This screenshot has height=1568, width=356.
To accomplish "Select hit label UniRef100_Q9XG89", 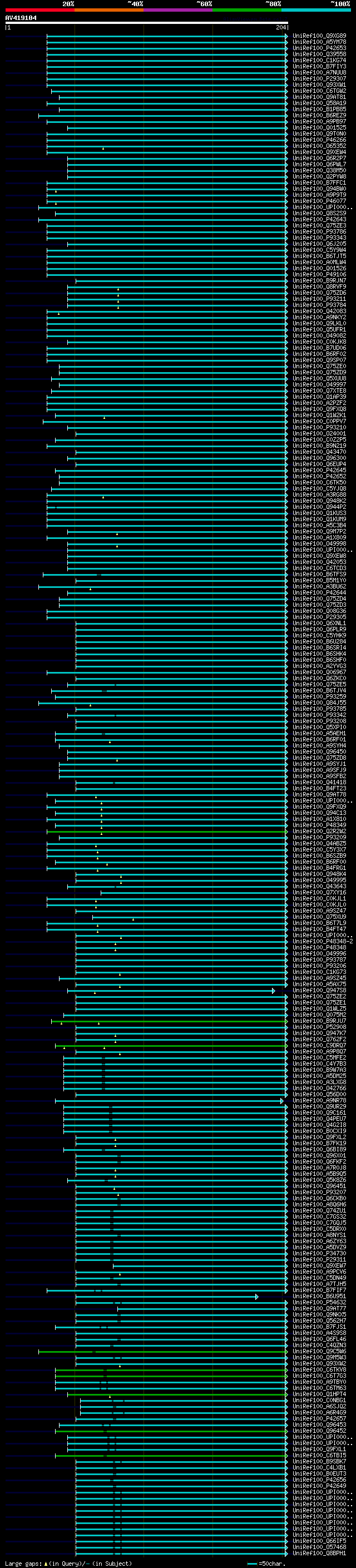I will tap(319, 36).
